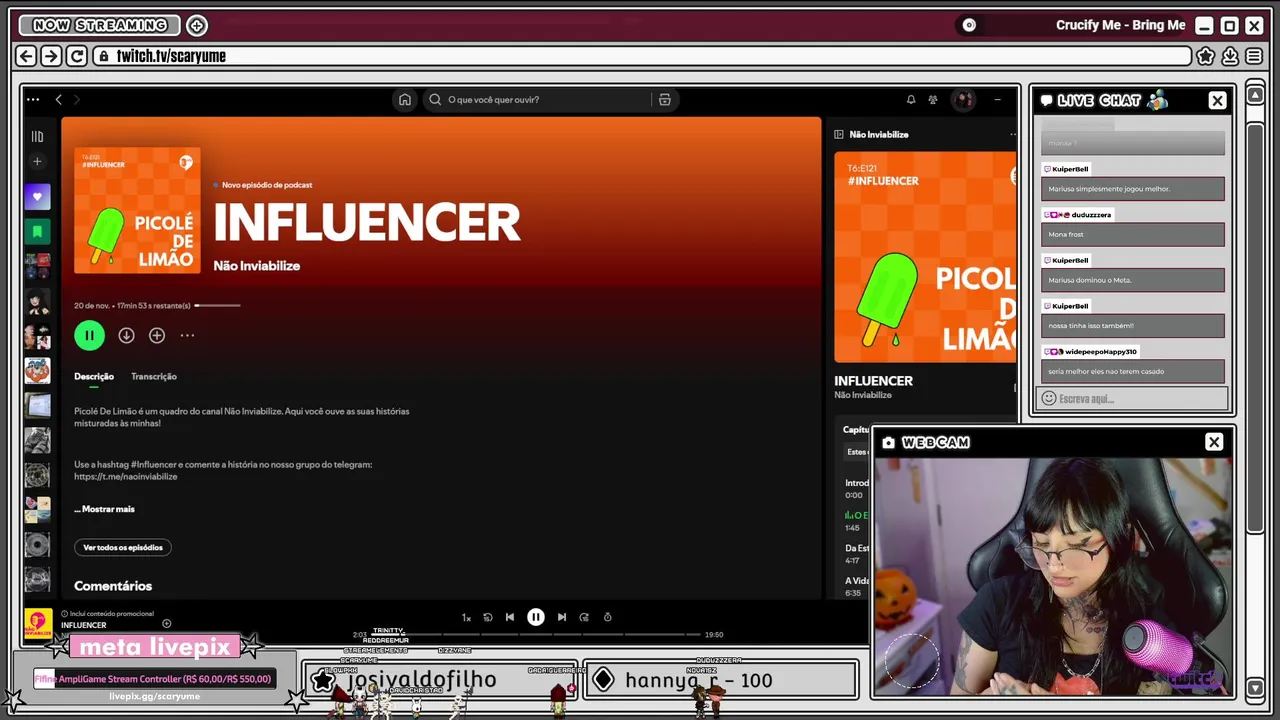This screenshot has width=1280, height=720.
Task: Open the Browse icon inside search bar
Action: (x=664, y=100)
